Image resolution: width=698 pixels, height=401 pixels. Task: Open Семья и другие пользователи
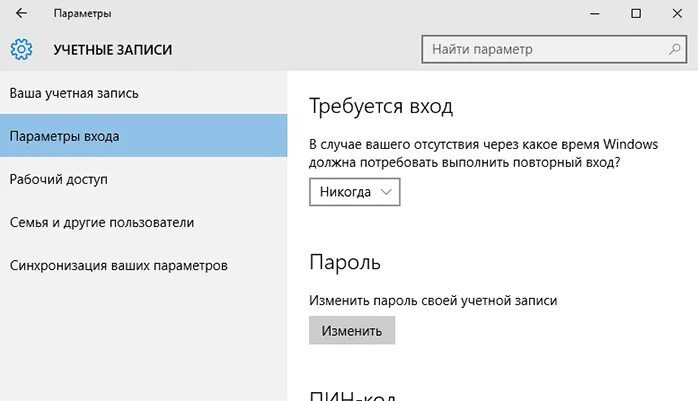point(101,222)
